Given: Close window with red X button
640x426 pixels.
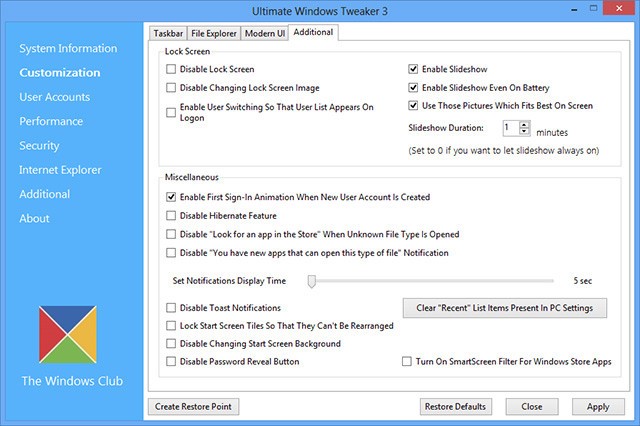Looking at the screenshot, I should click(619, 8).
